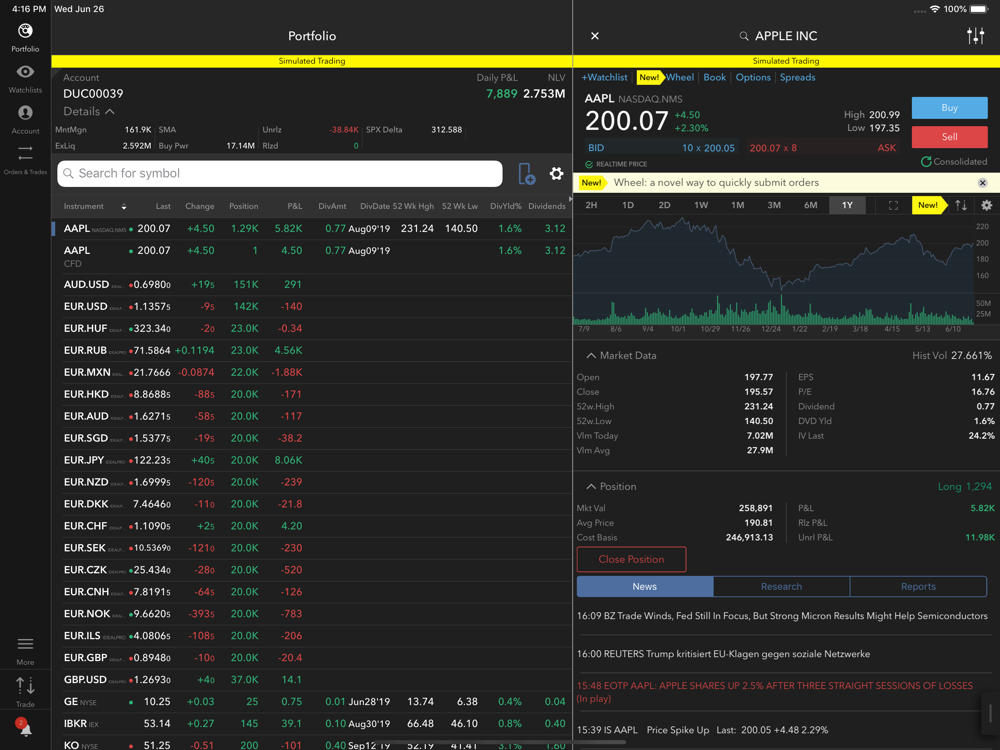Image resolution: width=1000 pixels, height=750 pixels.
Task: Tap the Trade arrows icon in sidebar
Action: [25, 687]
